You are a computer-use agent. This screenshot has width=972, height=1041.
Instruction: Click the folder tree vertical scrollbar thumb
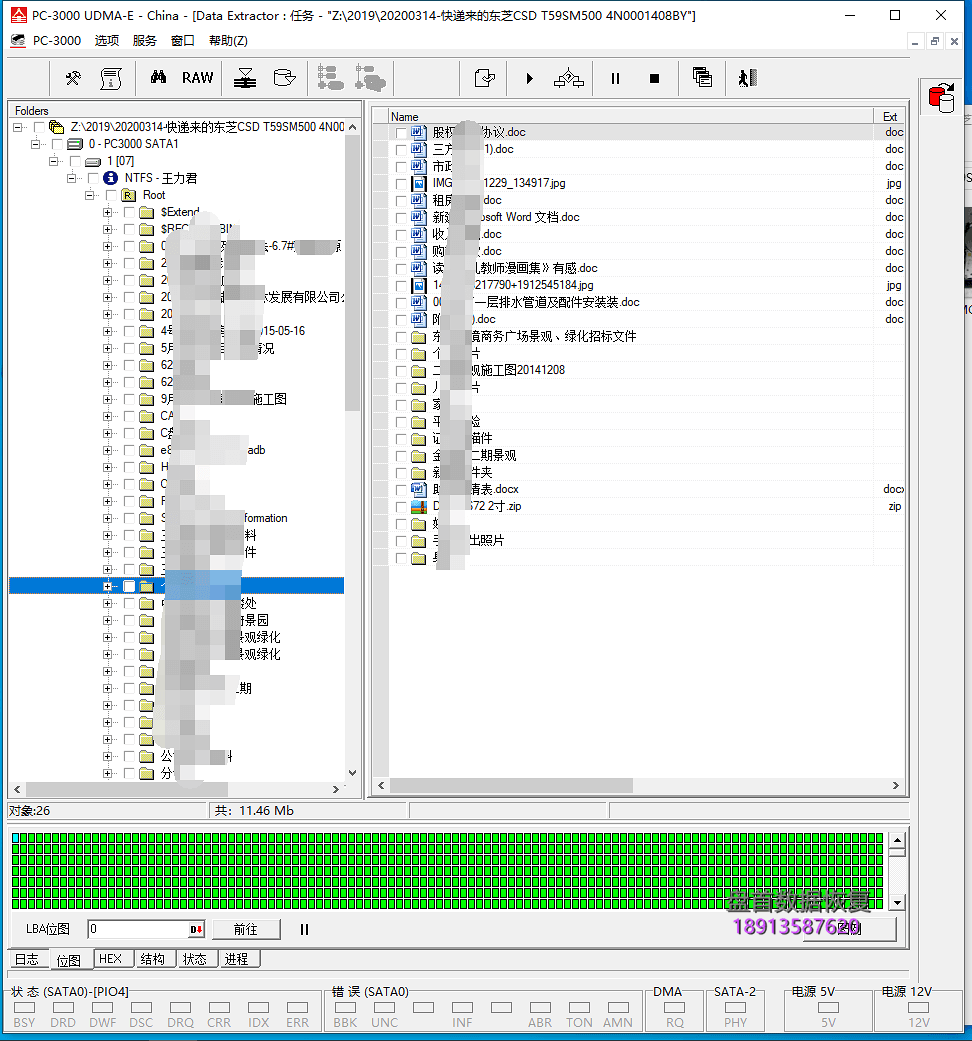pos(353,273)
